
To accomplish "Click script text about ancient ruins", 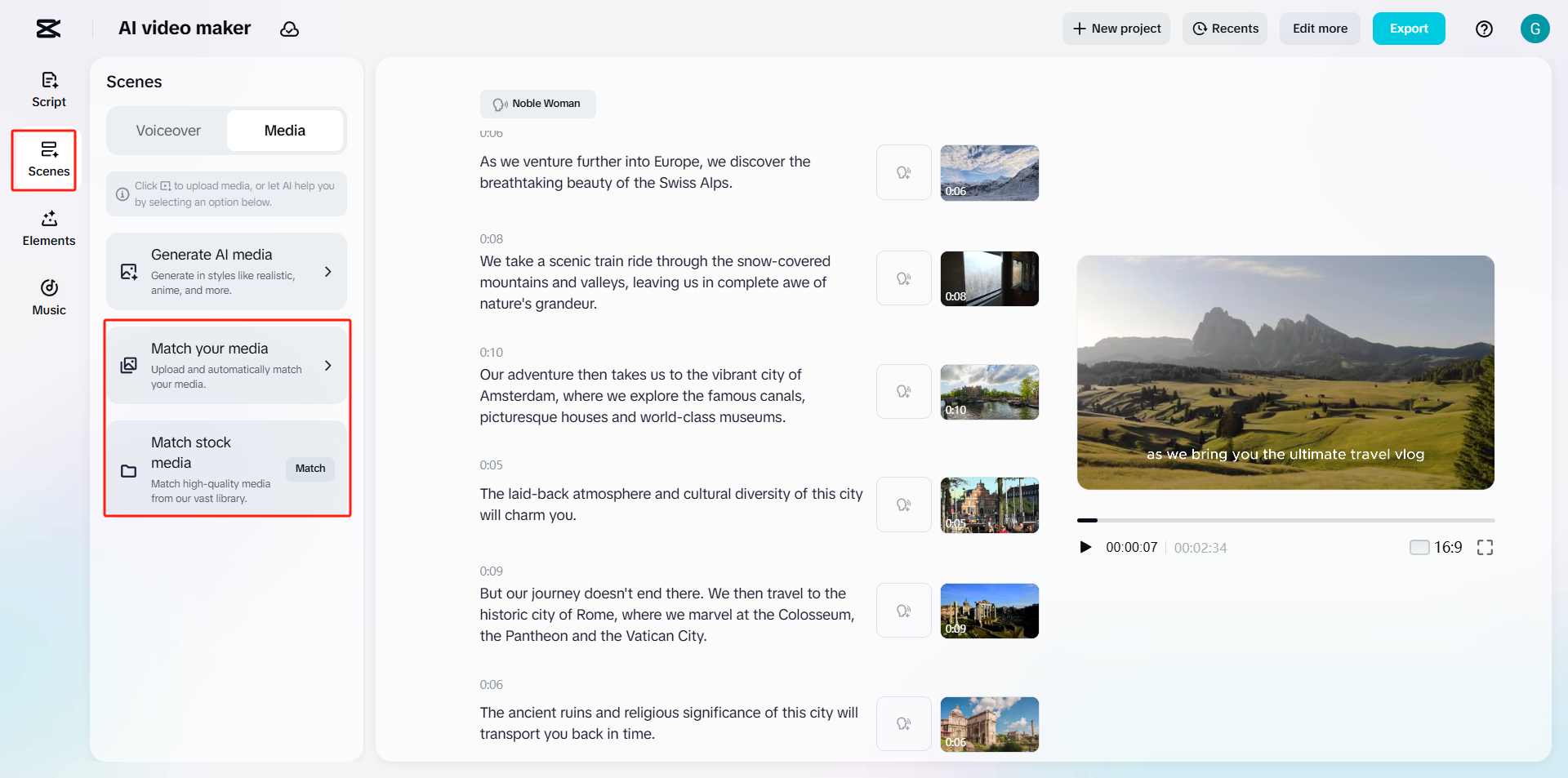I will click(669, 723).
